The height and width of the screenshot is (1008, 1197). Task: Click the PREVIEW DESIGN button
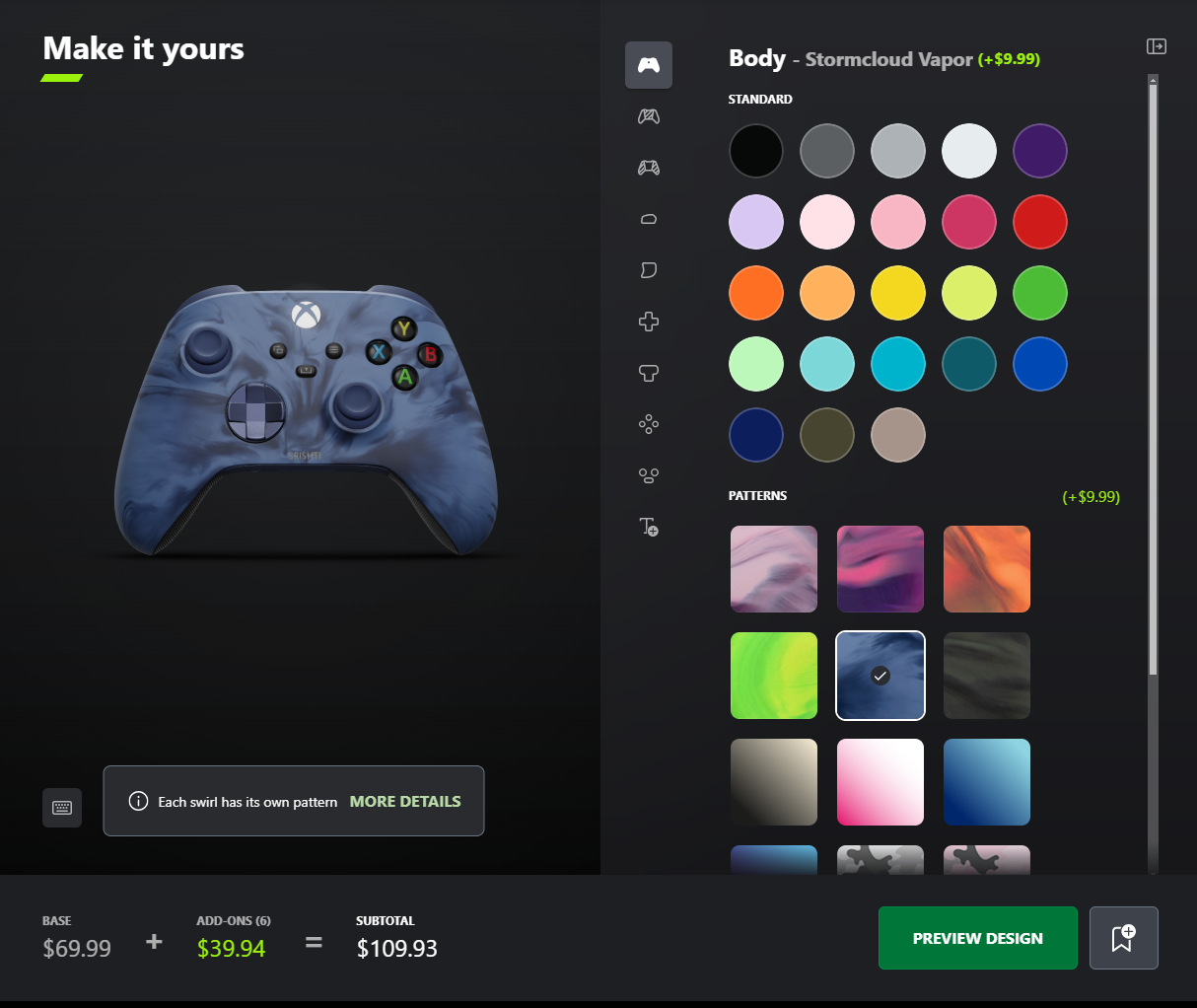tap(978, 938)
